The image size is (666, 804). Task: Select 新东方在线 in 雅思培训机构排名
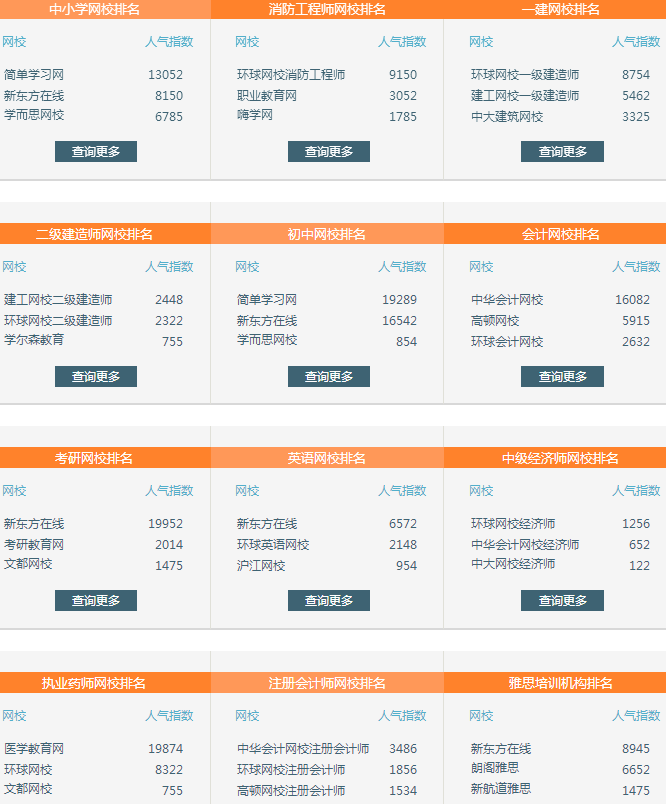click(501, 749)
